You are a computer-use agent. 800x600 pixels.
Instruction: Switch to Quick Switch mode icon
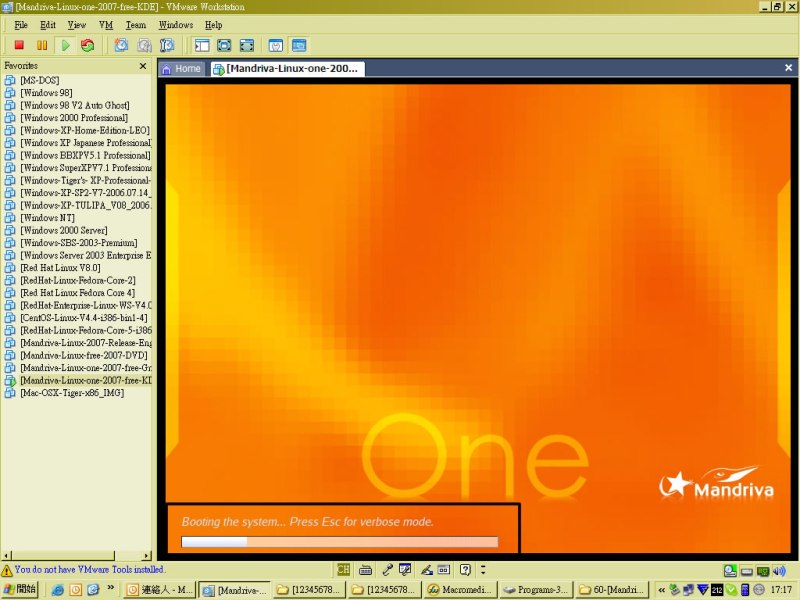click(224, 45)
